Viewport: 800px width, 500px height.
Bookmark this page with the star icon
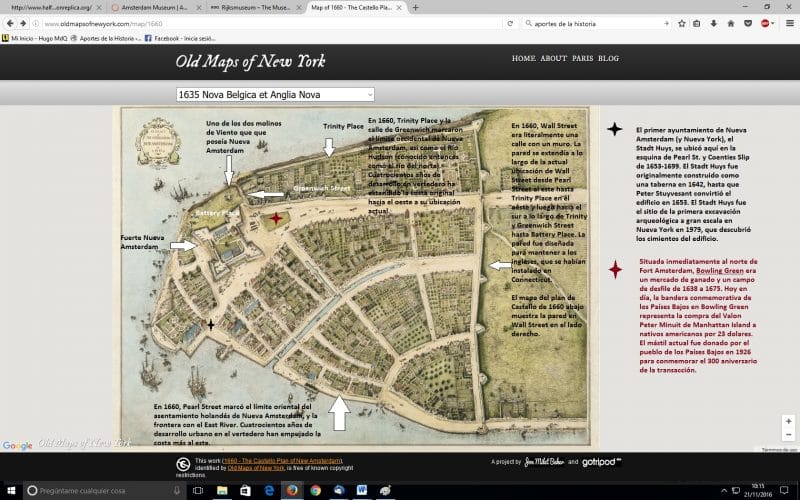pyautogui.click(x=682, y=23)
